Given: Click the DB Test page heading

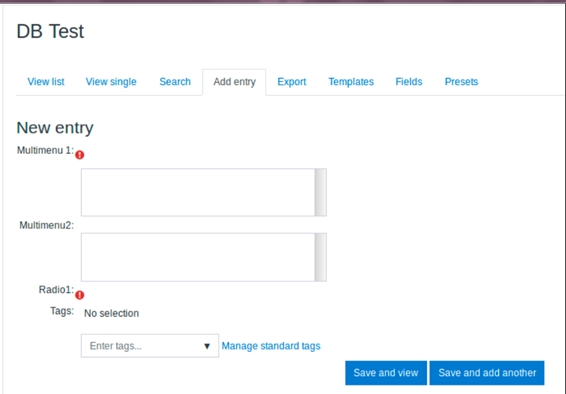Looking at the screenshot, I should 50,31.
